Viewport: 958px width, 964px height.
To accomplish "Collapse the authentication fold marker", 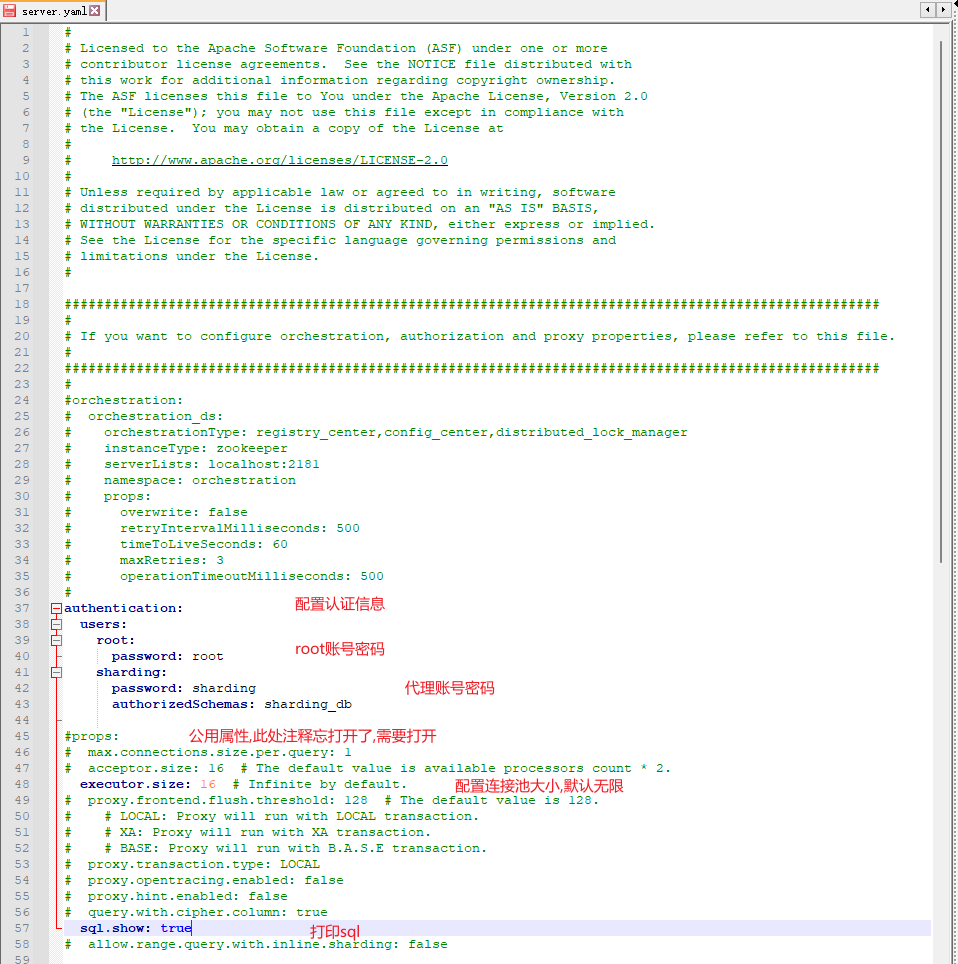I will pyautogui.click(x=56, y=608).
